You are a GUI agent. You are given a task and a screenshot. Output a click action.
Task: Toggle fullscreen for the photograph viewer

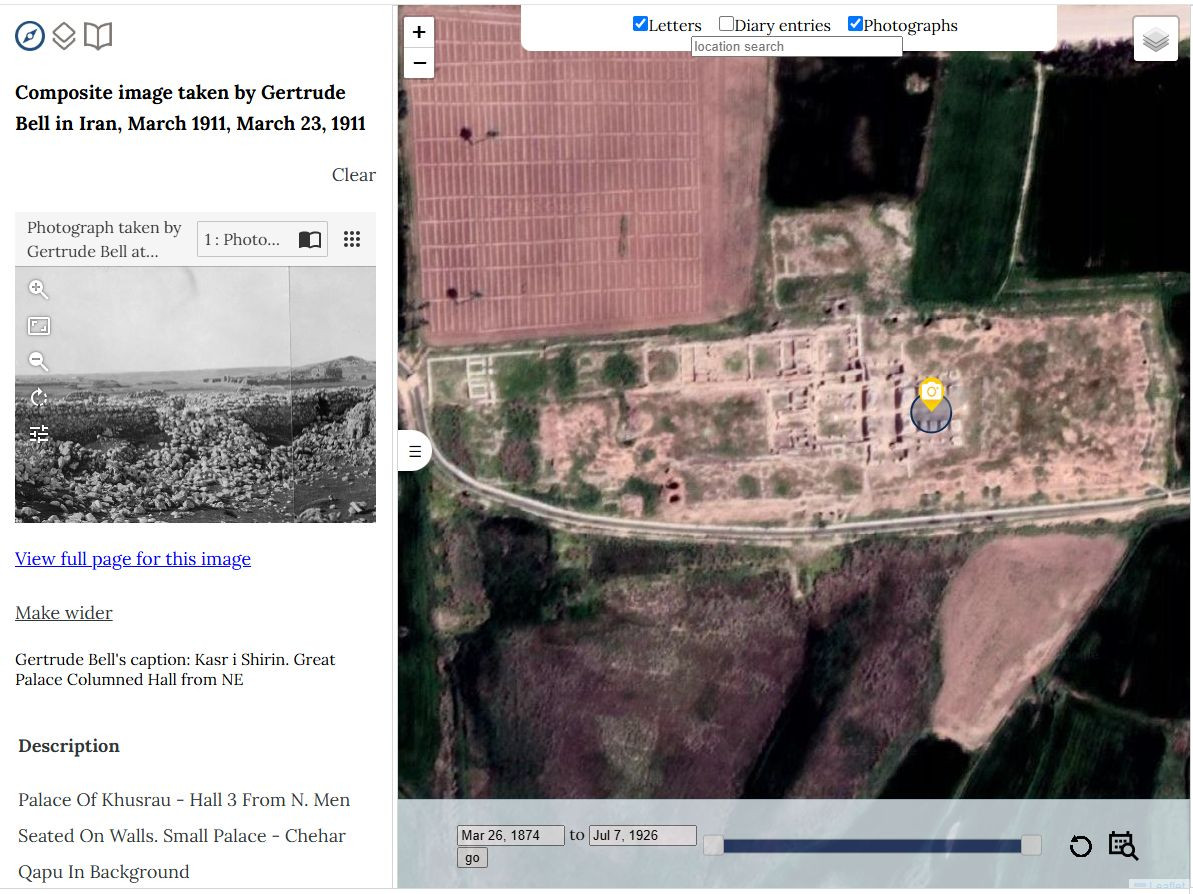[39, 326]
